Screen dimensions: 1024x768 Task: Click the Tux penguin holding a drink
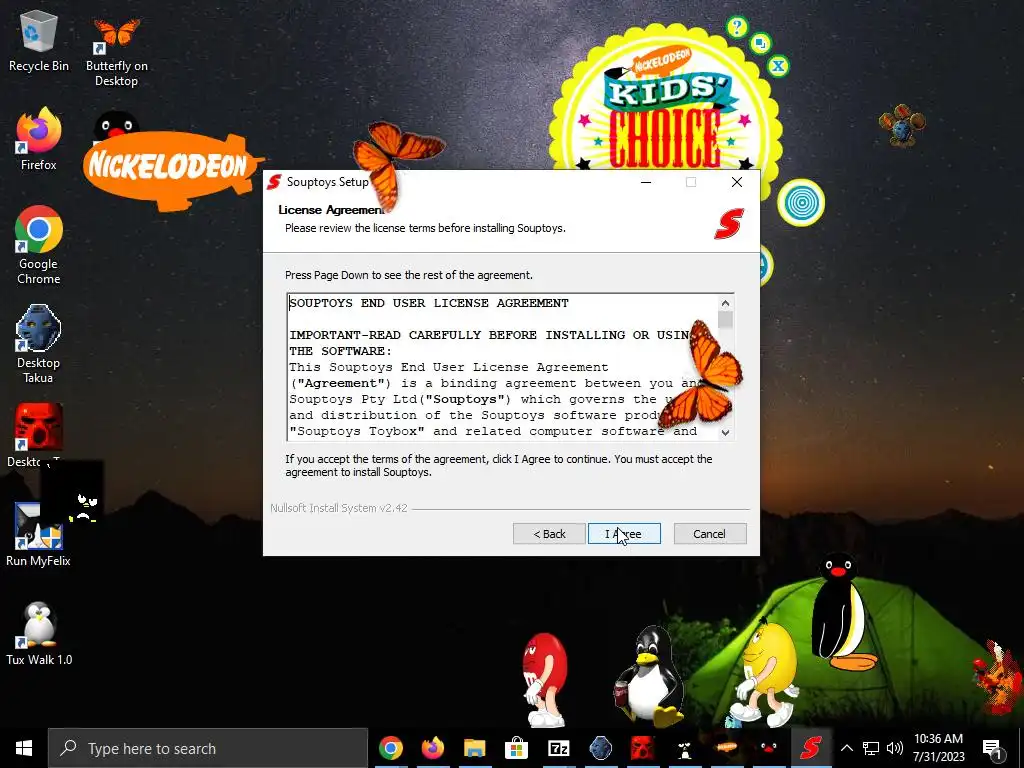click(x=650, y=676)
